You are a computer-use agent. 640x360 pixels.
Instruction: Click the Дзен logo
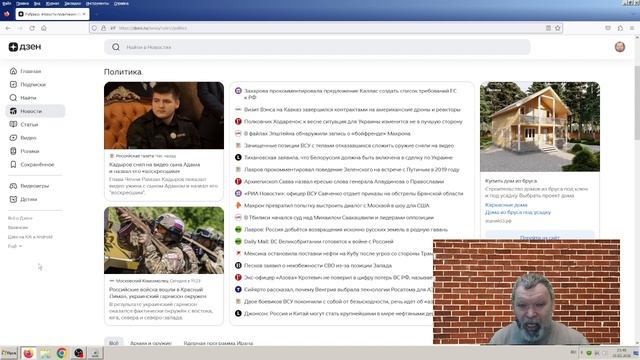(x=25, y=47)
